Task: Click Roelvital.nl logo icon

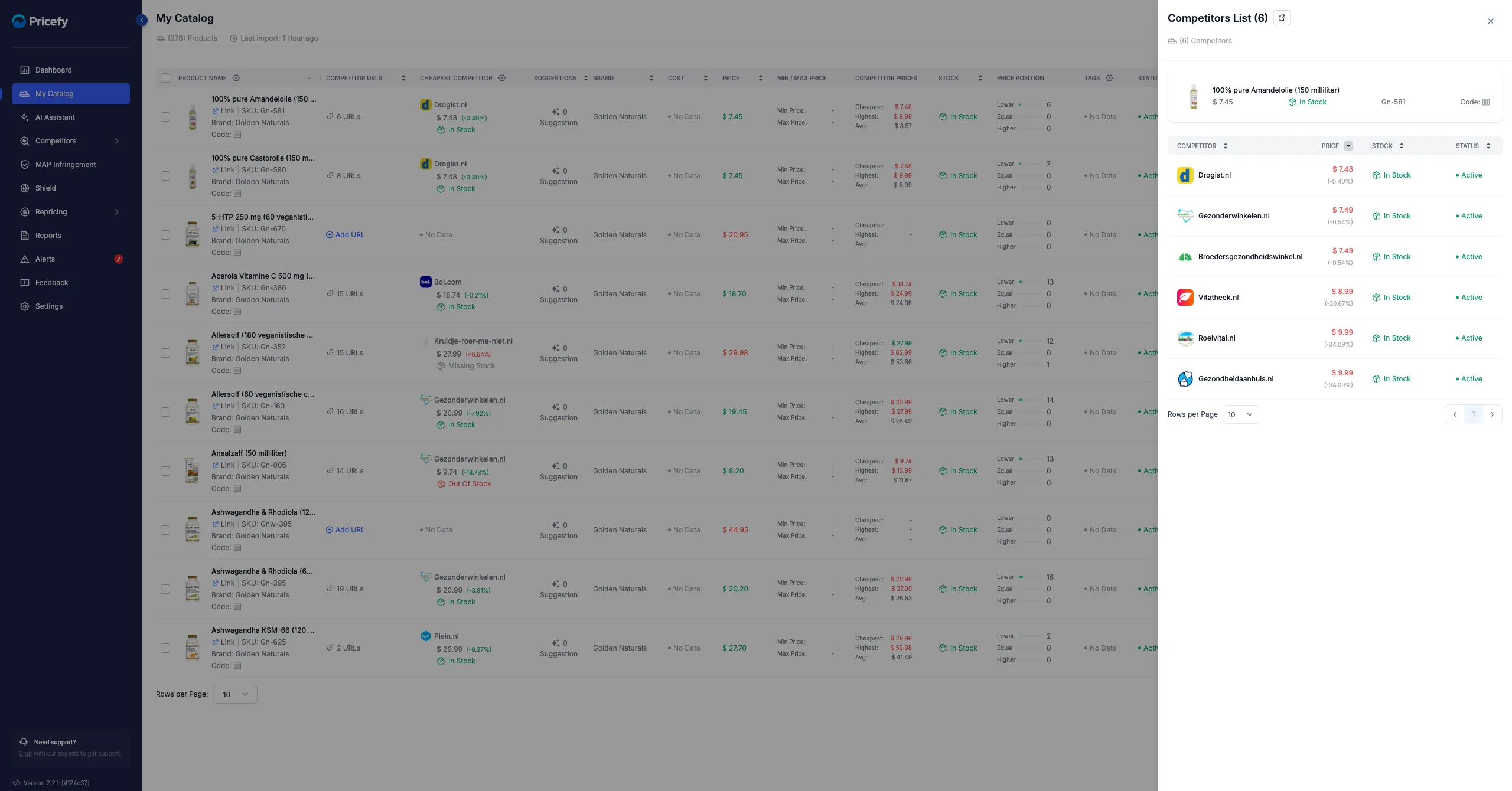Action: 1185,338
